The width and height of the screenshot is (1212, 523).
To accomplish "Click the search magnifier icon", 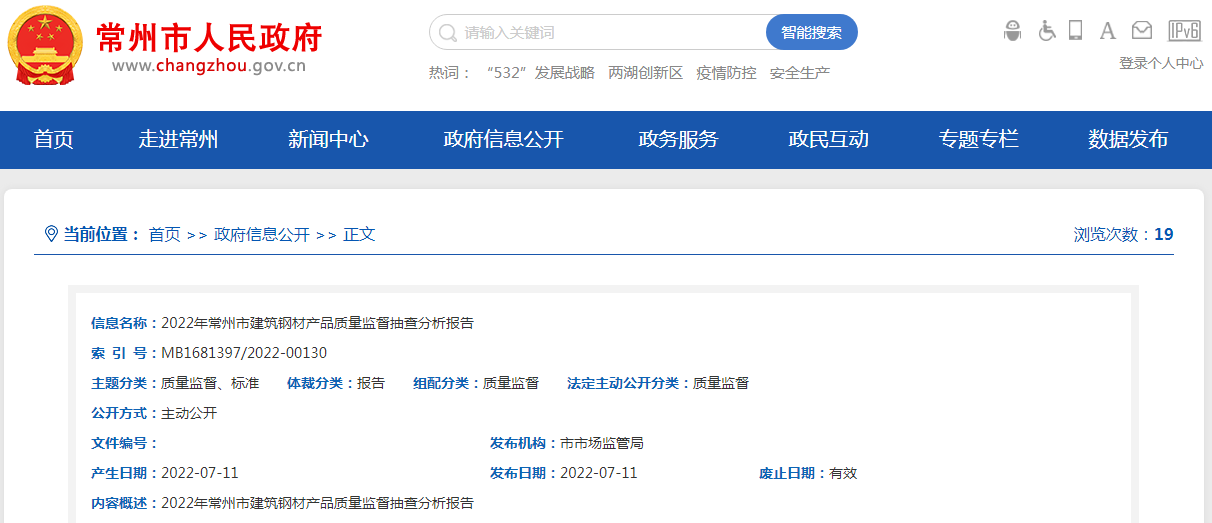I will pos(448,32).
